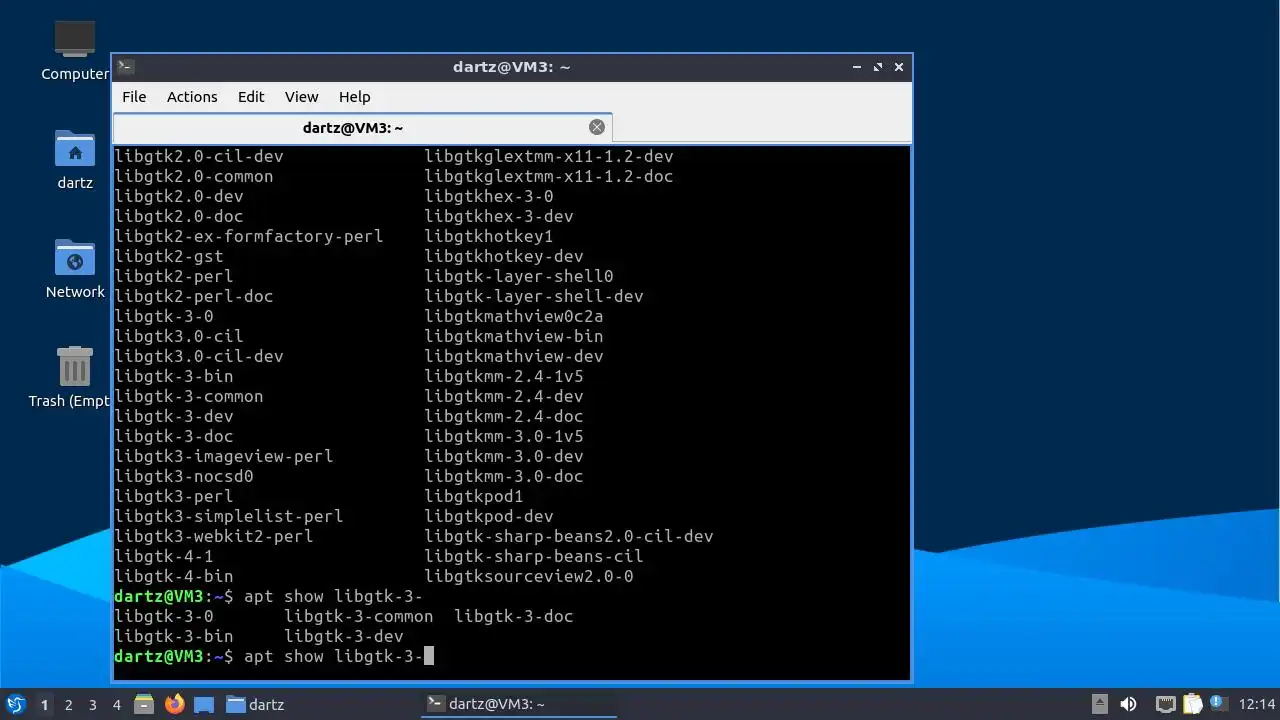The image size is (1280, 720).
Task: Open the View menu
Action: [301, 97]
